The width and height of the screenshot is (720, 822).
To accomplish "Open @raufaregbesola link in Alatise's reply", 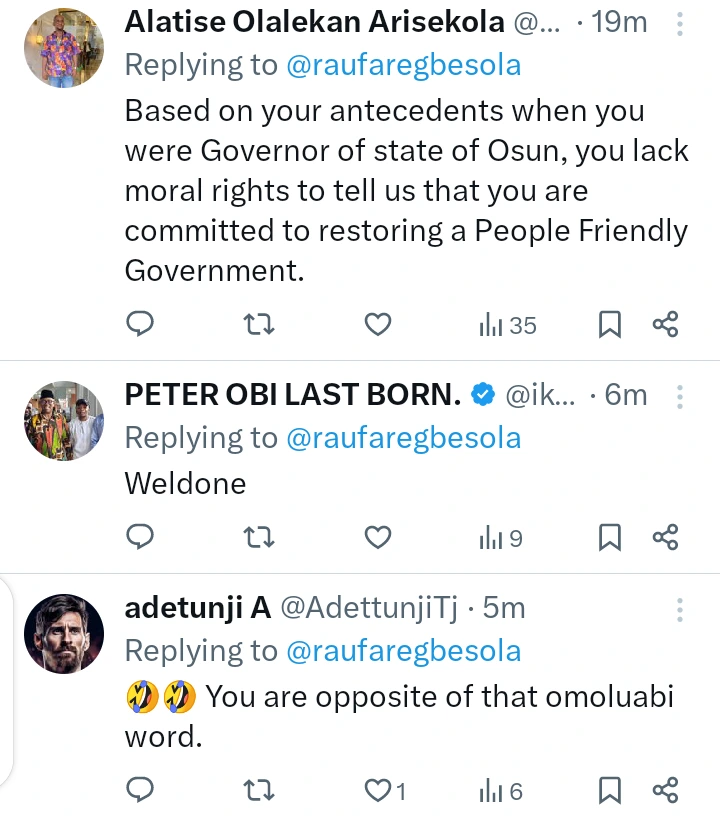I will 403,65.
